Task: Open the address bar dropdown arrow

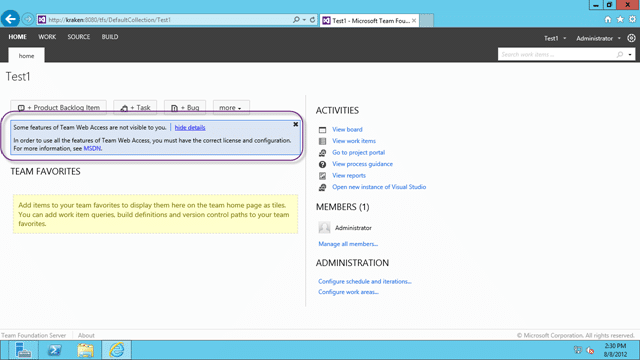Action: pos(304,20)
